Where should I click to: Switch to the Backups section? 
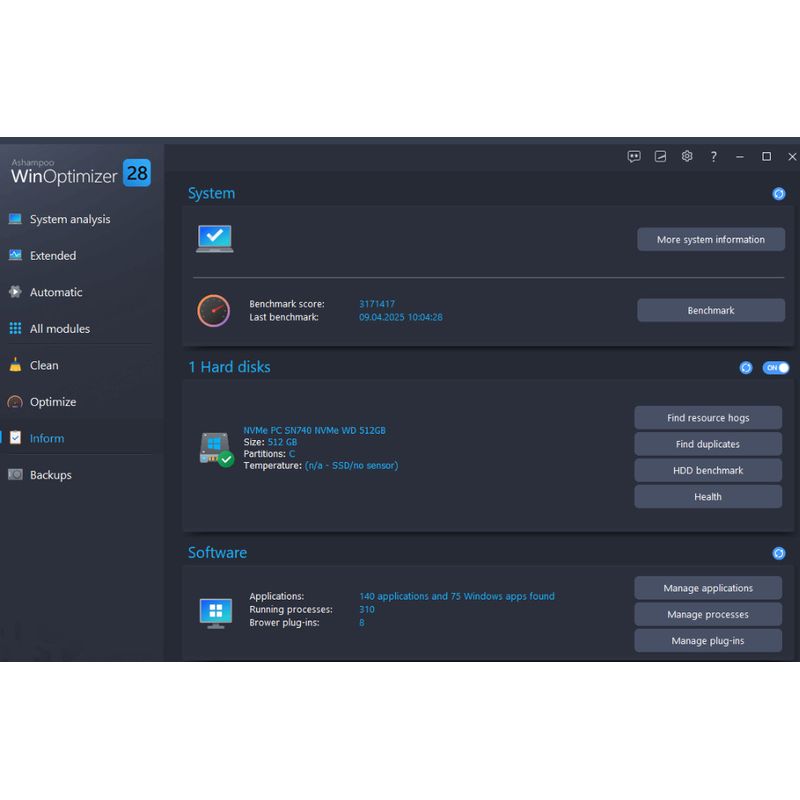(x=50, y=475)
